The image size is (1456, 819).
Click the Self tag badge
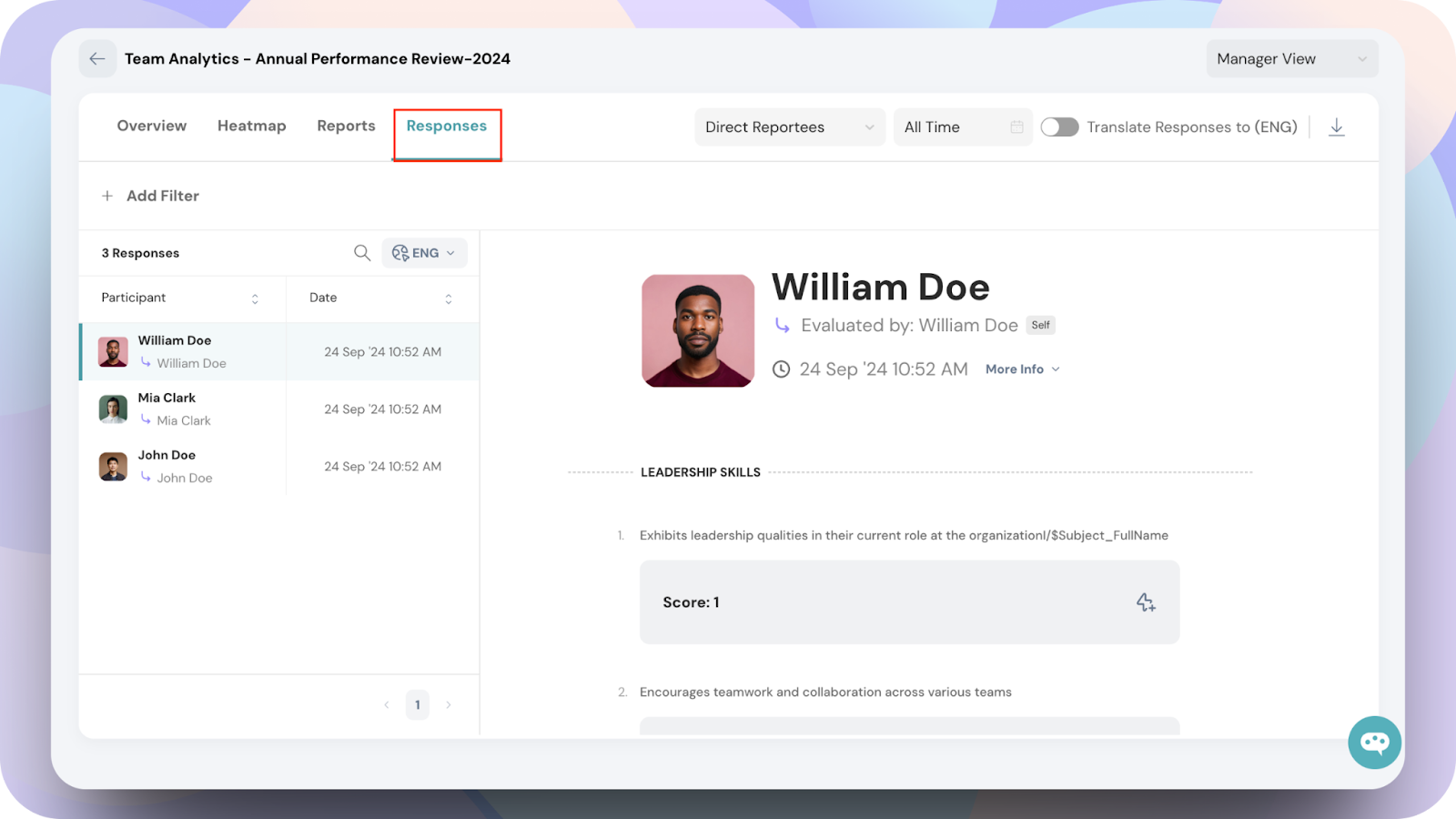pos(1041,325)
